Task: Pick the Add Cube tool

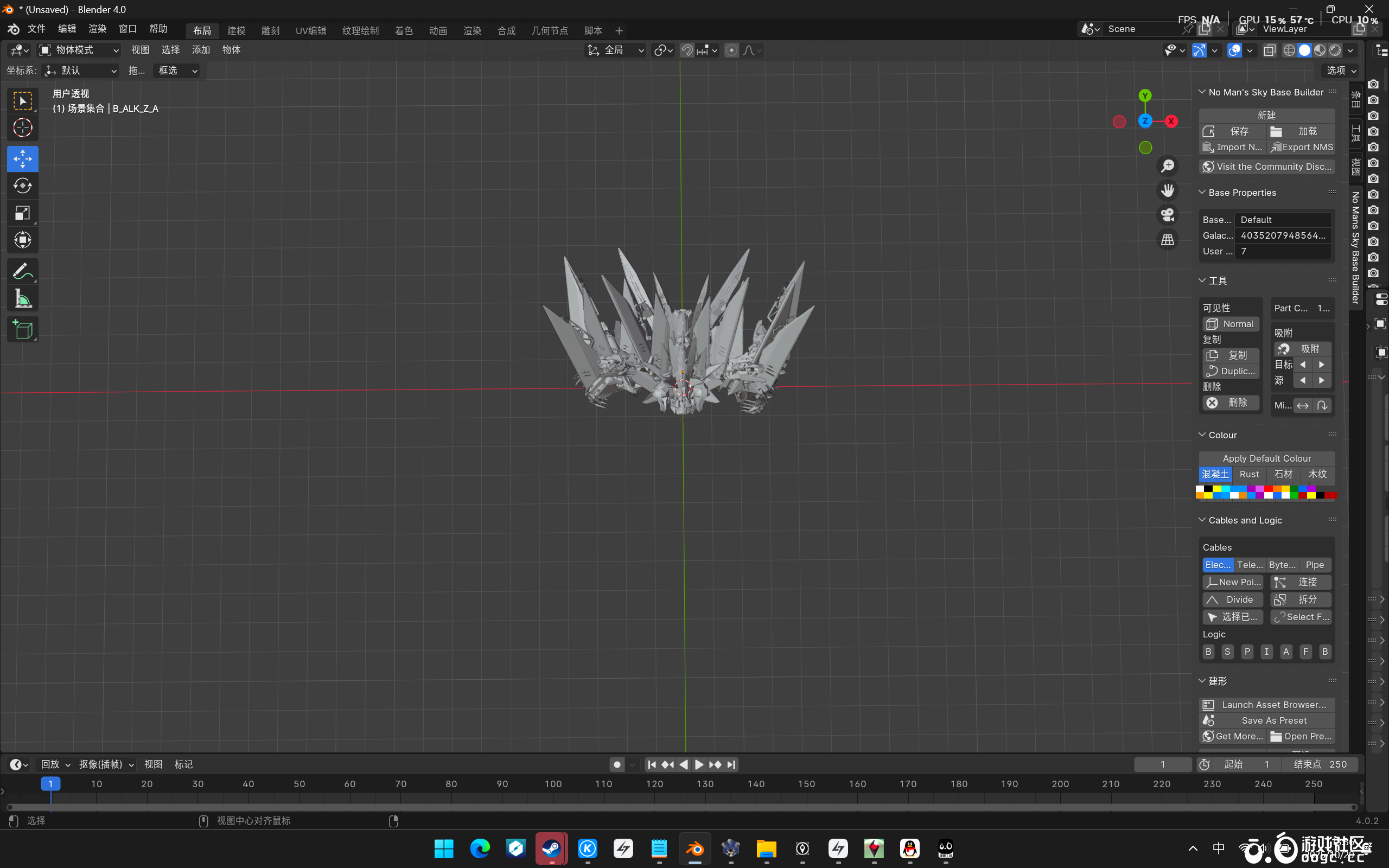Action: point(22,329)
